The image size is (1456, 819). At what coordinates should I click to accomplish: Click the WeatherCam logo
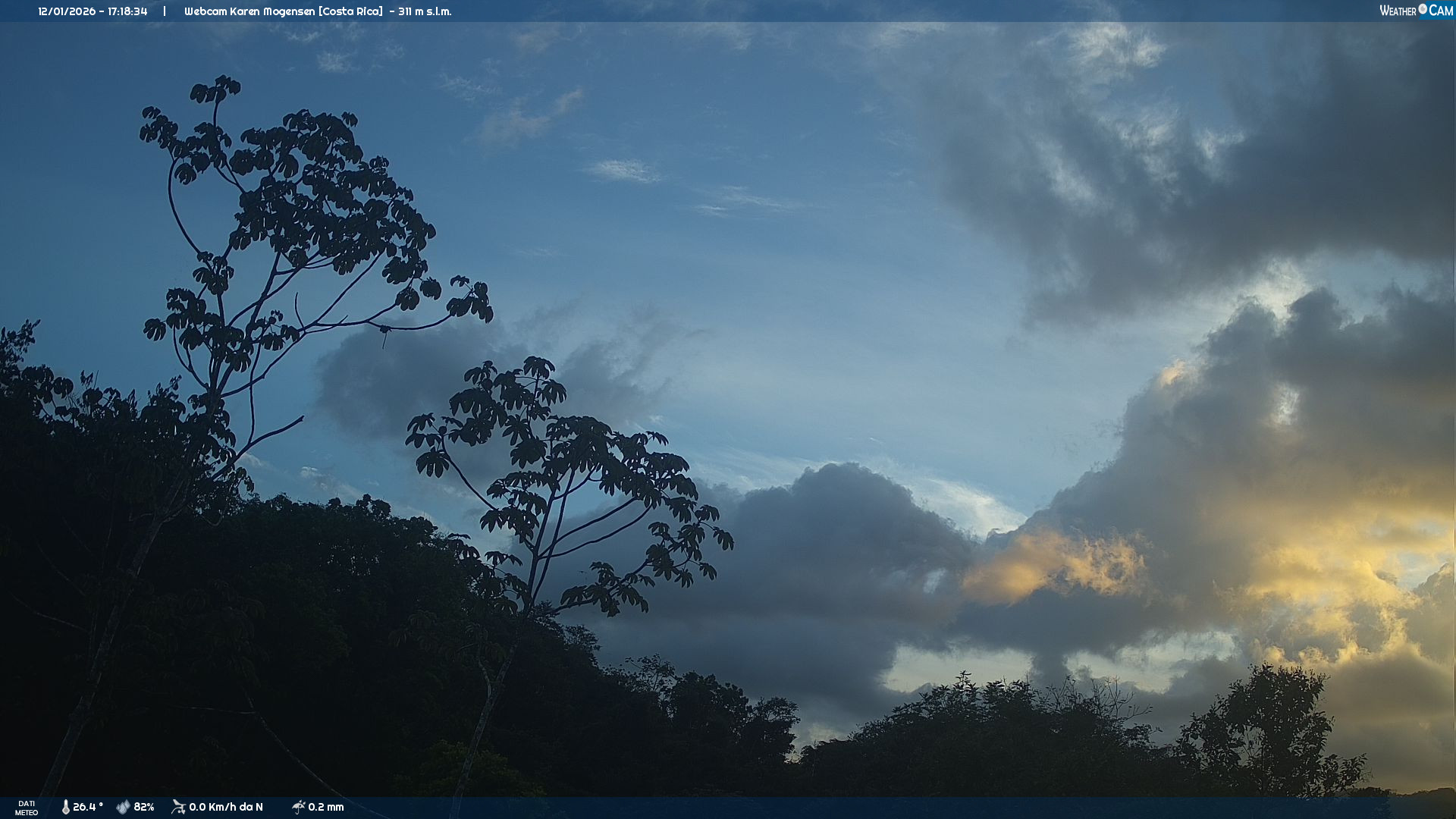[x=1415, y=11]
